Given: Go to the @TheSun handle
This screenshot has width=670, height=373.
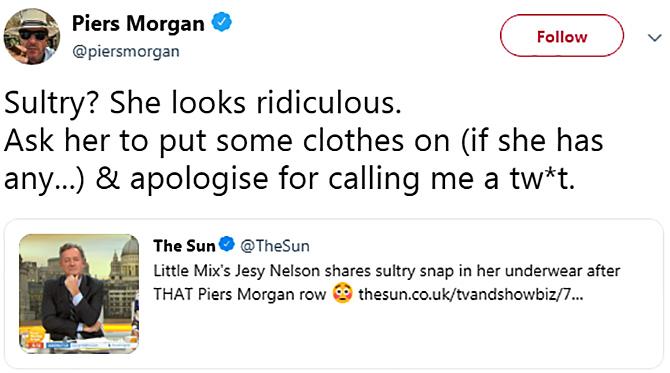Looking at the screenshot, I should pyautogui.click(x=275, y=246).
